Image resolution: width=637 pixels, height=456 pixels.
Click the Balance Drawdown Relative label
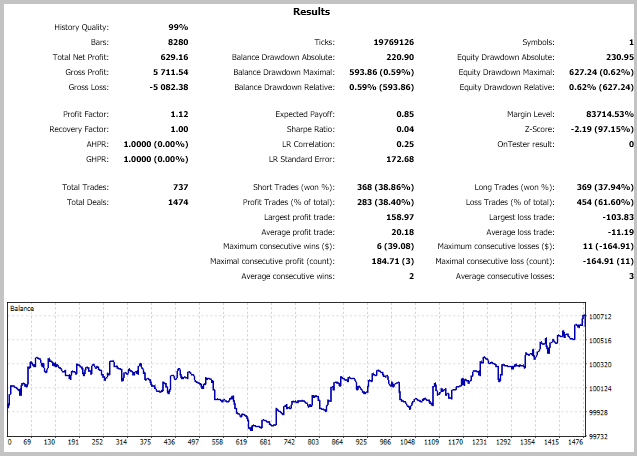click(x=284, y=87)
